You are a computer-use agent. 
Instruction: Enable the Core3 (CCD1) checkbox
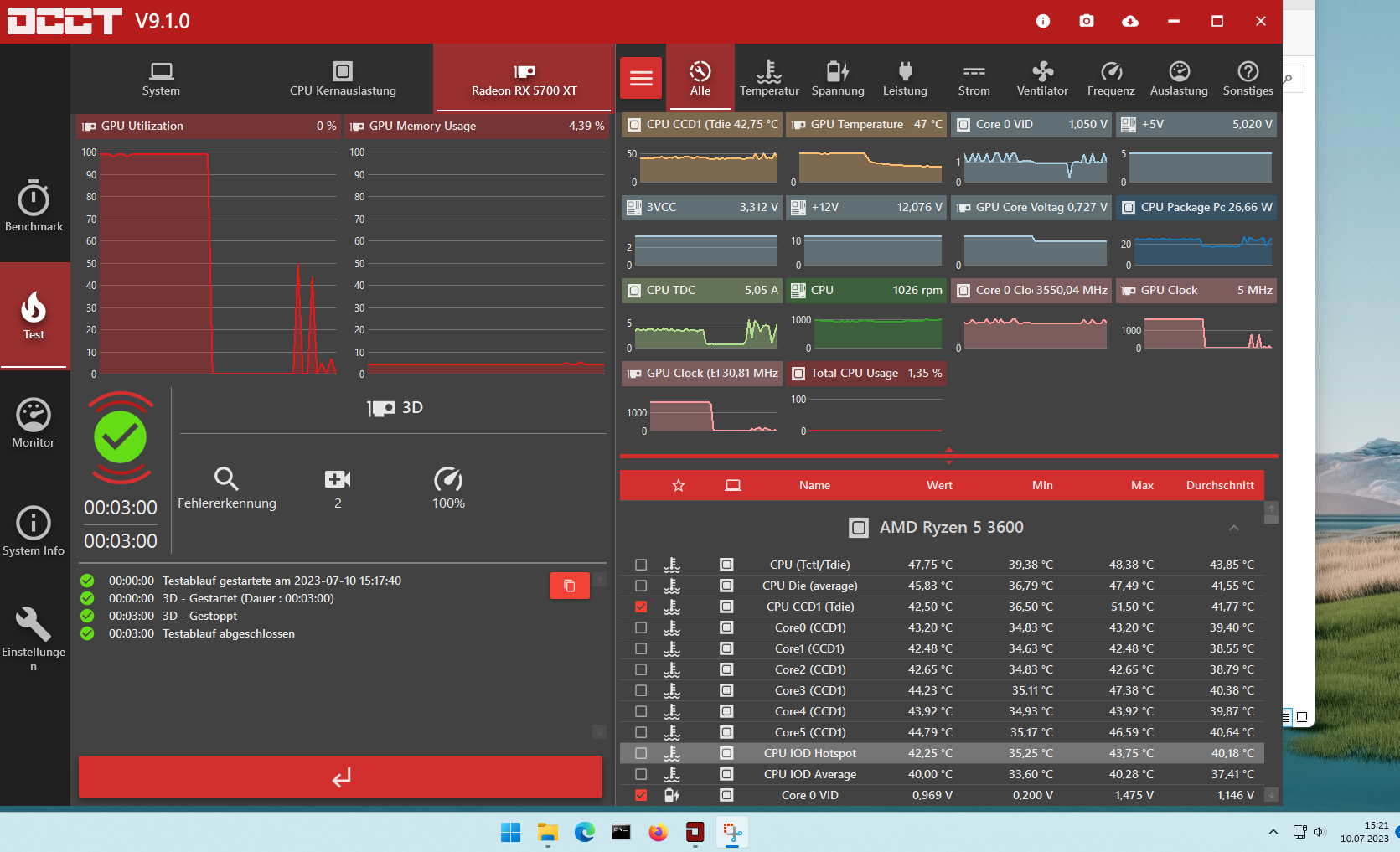click(x=641, y=690)
